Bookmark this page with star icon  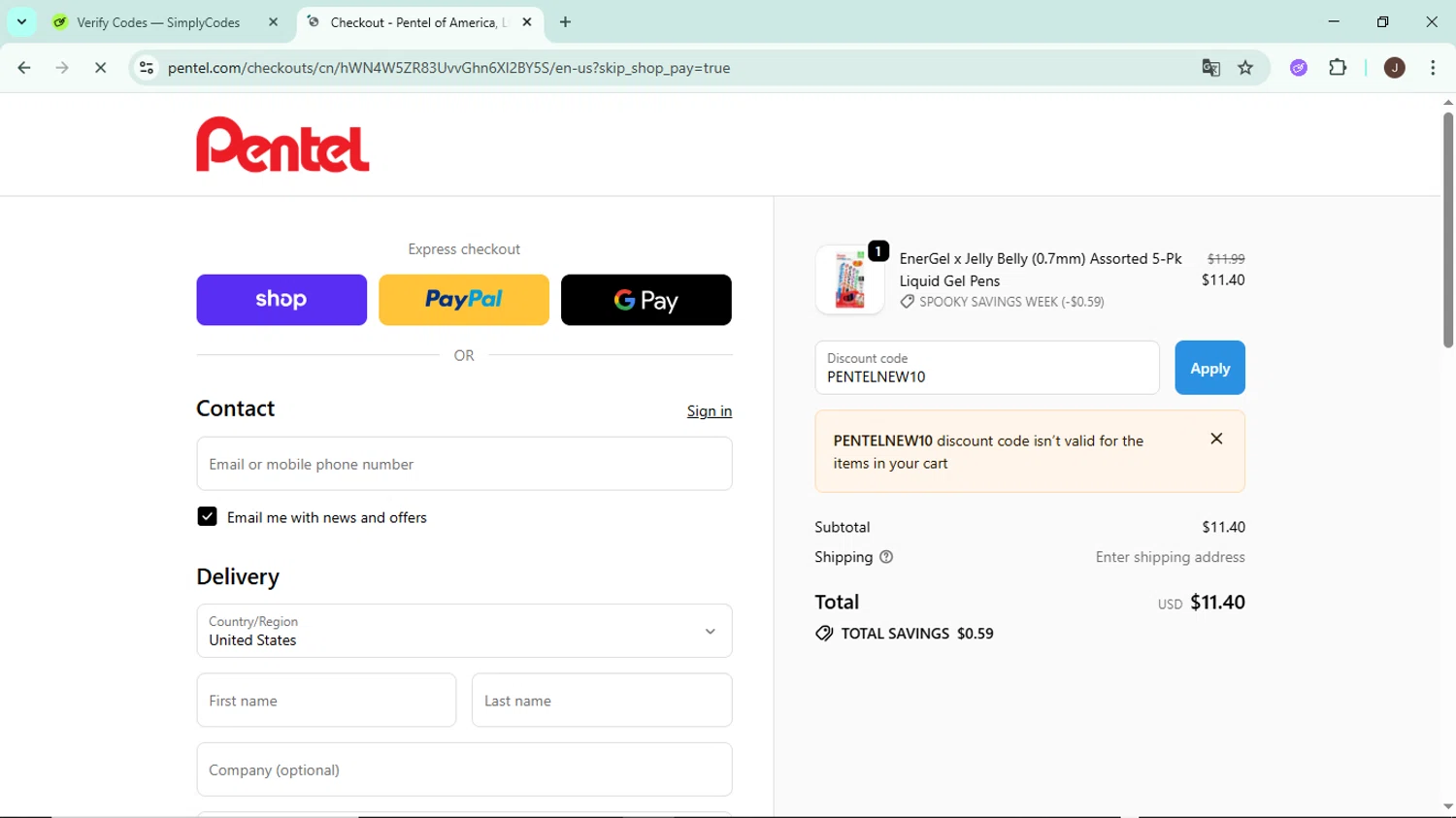(x=1245, y=68)
